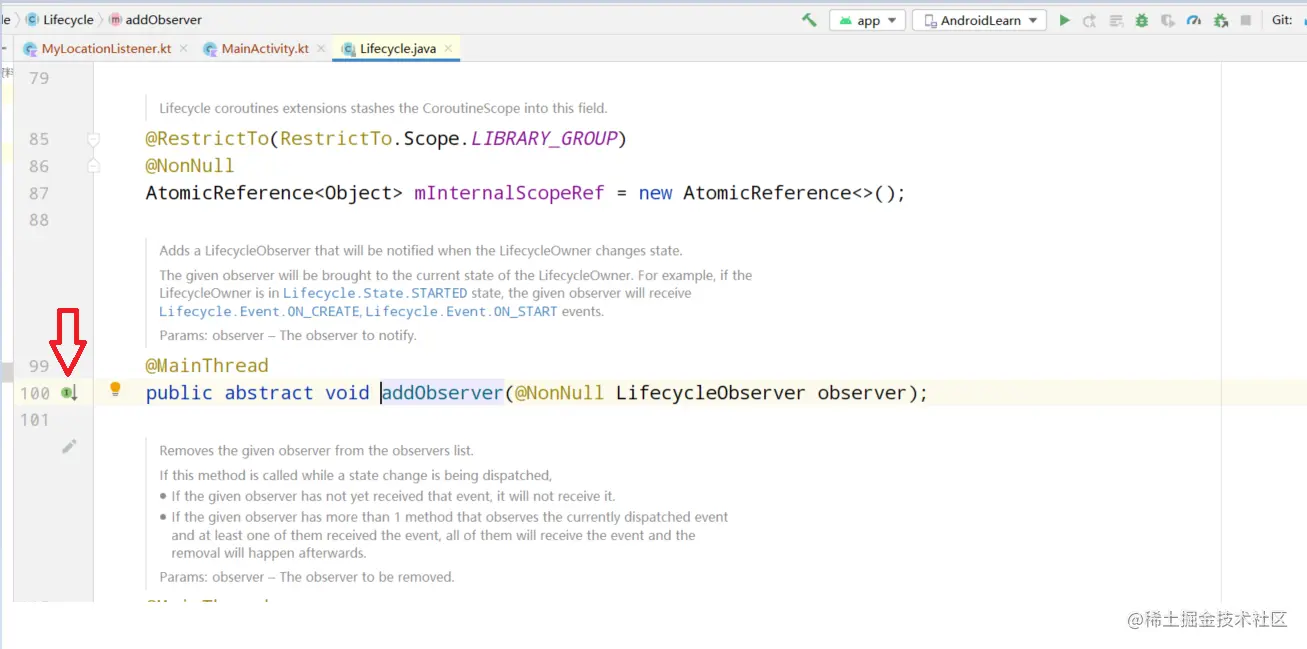Close the MyLocationListener.kt tab
This screenshot has height=649, width=1307.
pyautogui.click(x=182, y=48)
